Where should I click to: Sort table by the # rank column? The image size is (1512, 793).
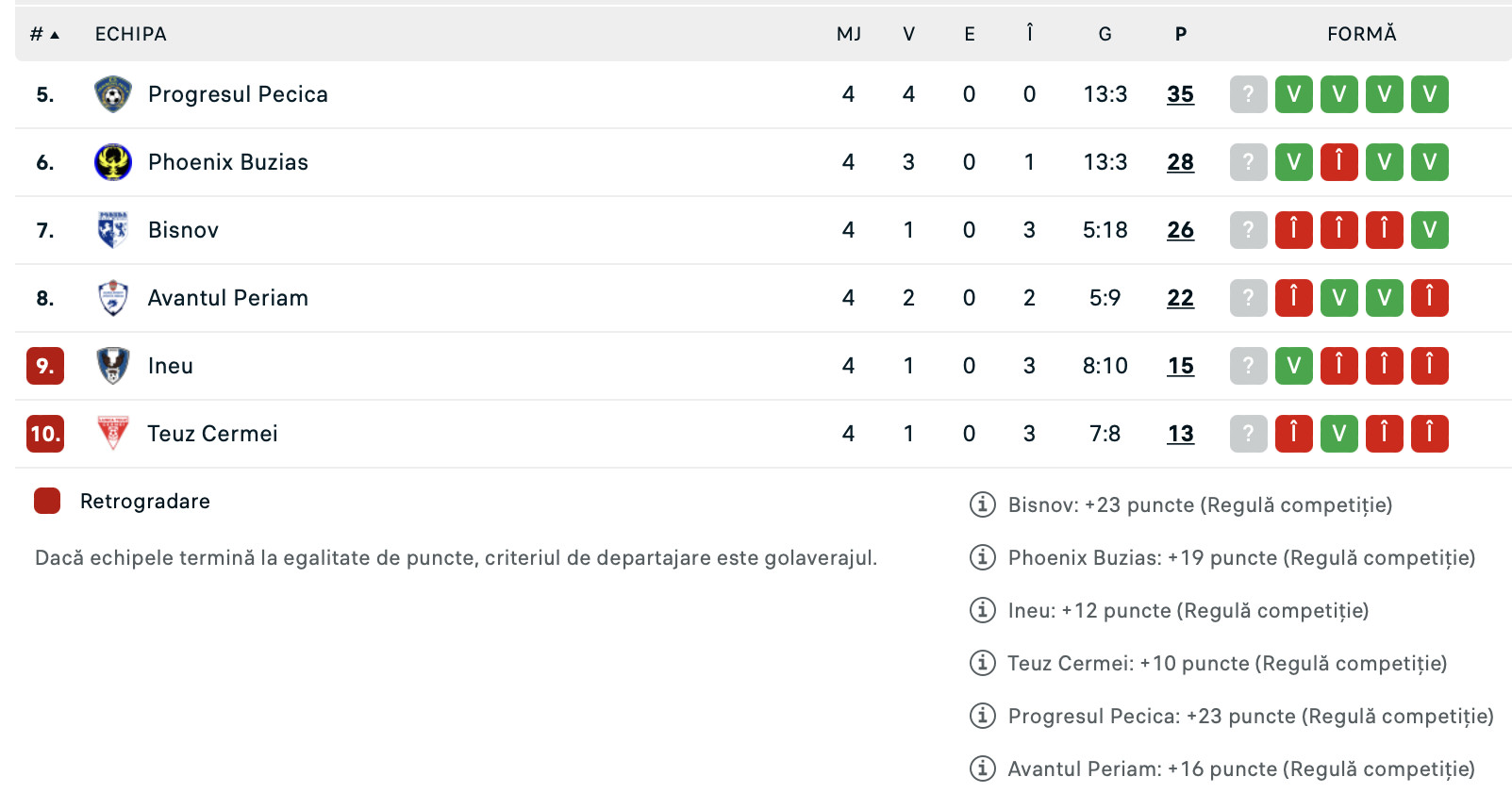(x=44, y=34)
